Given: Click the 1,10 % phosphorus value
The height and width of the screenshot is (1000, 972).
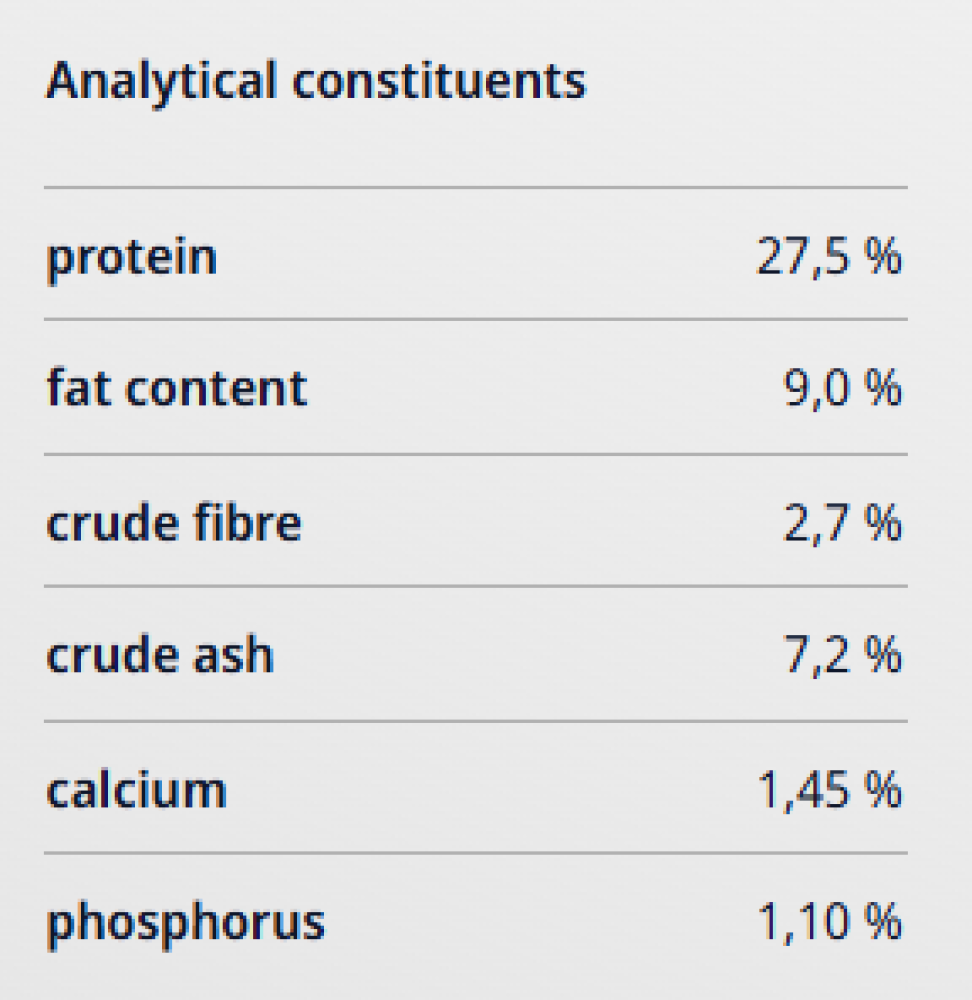Looking at the screenshot, I should pos(829,922).
